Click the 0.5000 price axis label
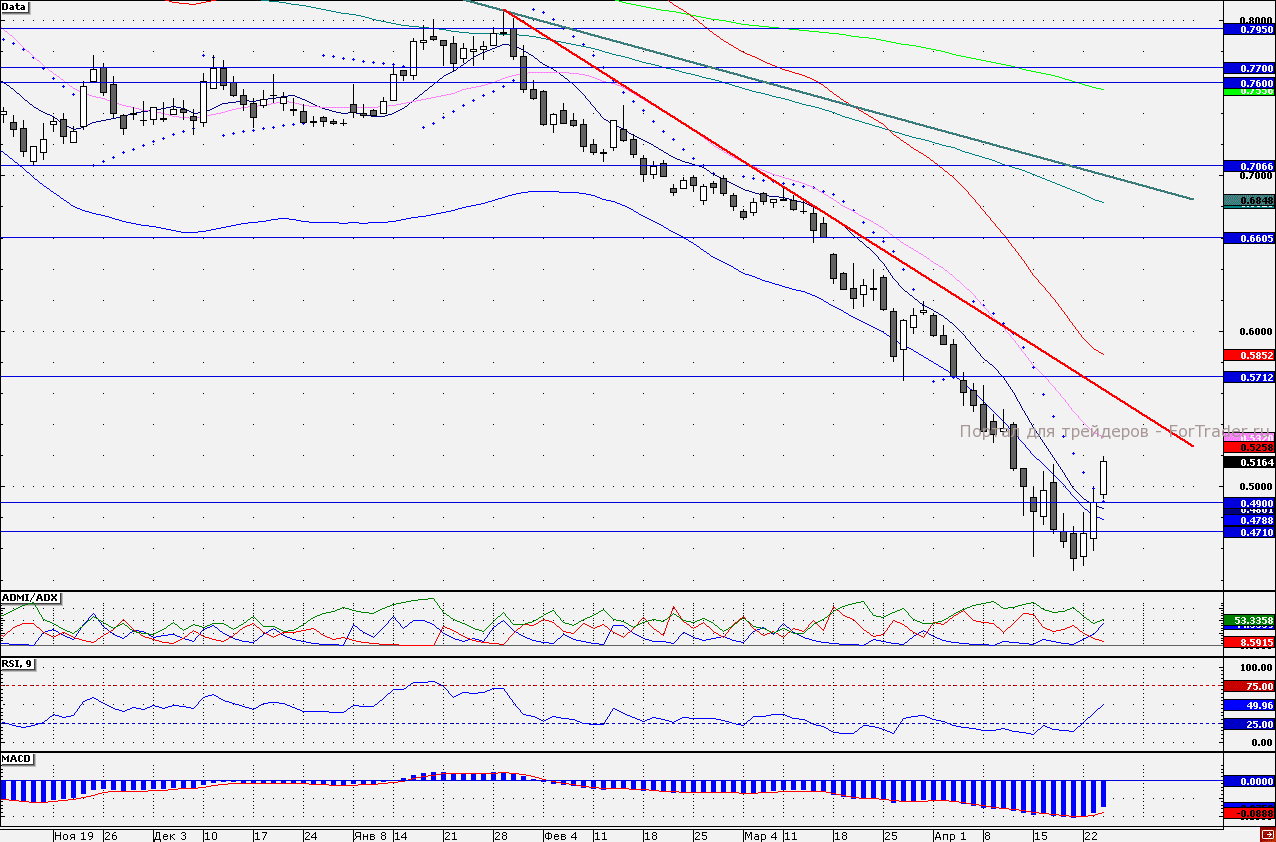The width and height of the screenshot is (1276, 842). pyautogui.click(x=1255, y=487)
